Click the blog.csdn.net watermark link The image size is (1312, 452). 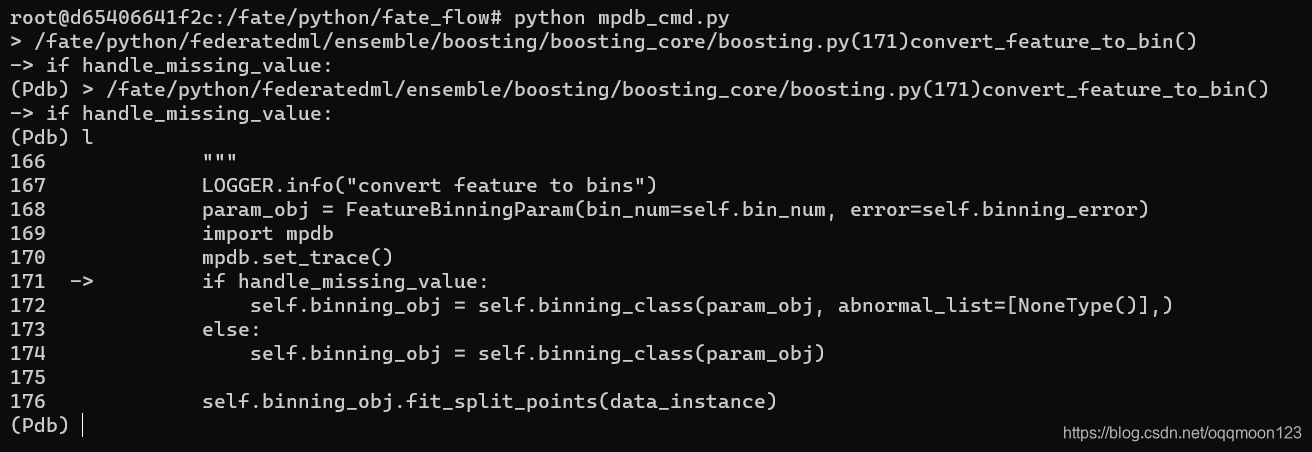(1182, 432)
